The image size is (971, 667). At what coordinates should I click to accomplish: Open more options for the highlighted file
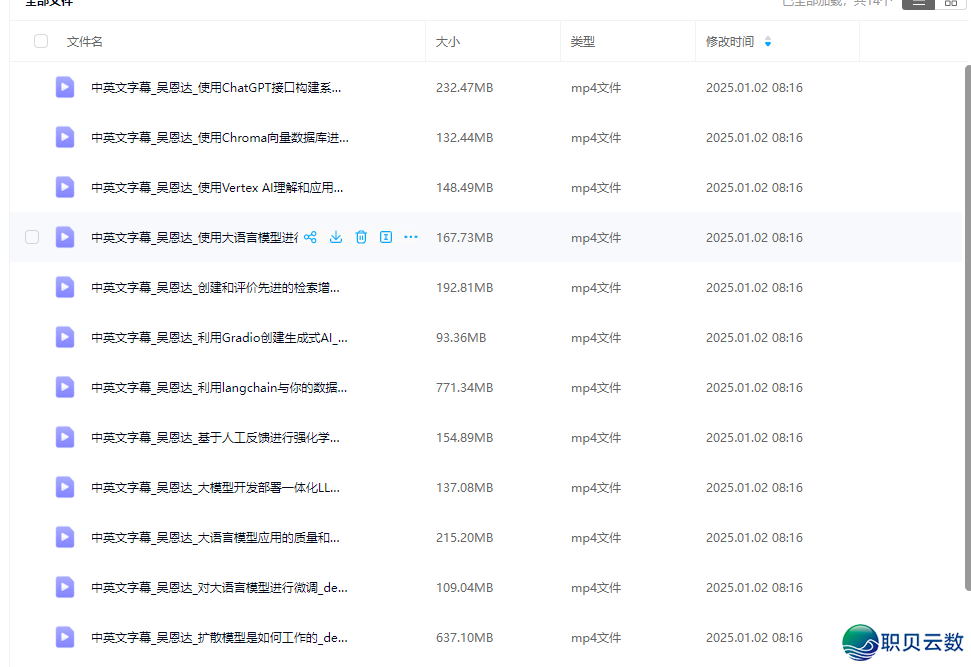coord(411,237)
